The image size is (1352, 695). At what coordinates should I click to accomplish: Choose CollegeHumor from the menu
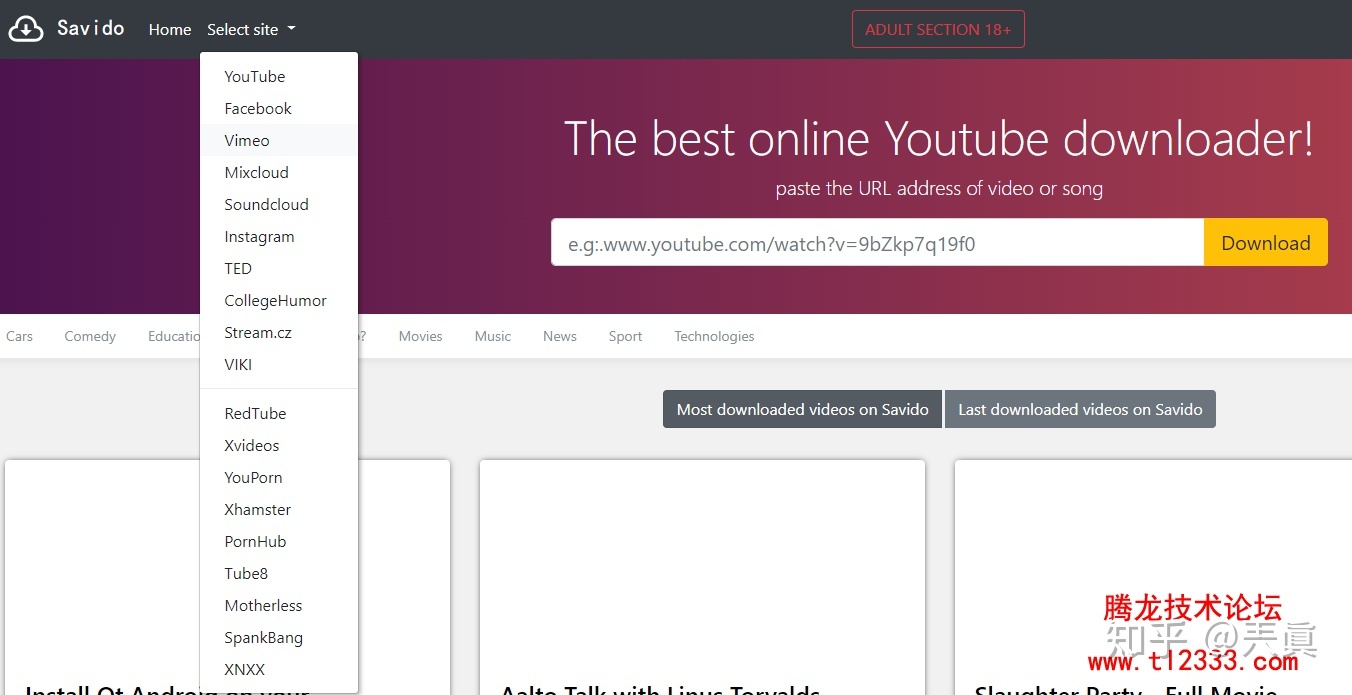[275, 301]
